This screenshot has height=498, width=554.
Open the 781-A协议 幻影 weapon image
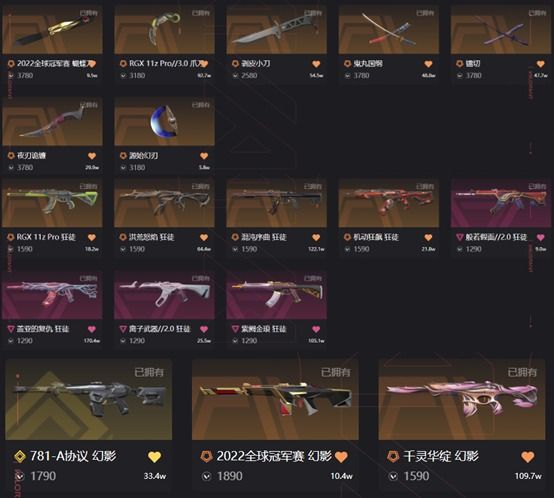tap(88, 399)
